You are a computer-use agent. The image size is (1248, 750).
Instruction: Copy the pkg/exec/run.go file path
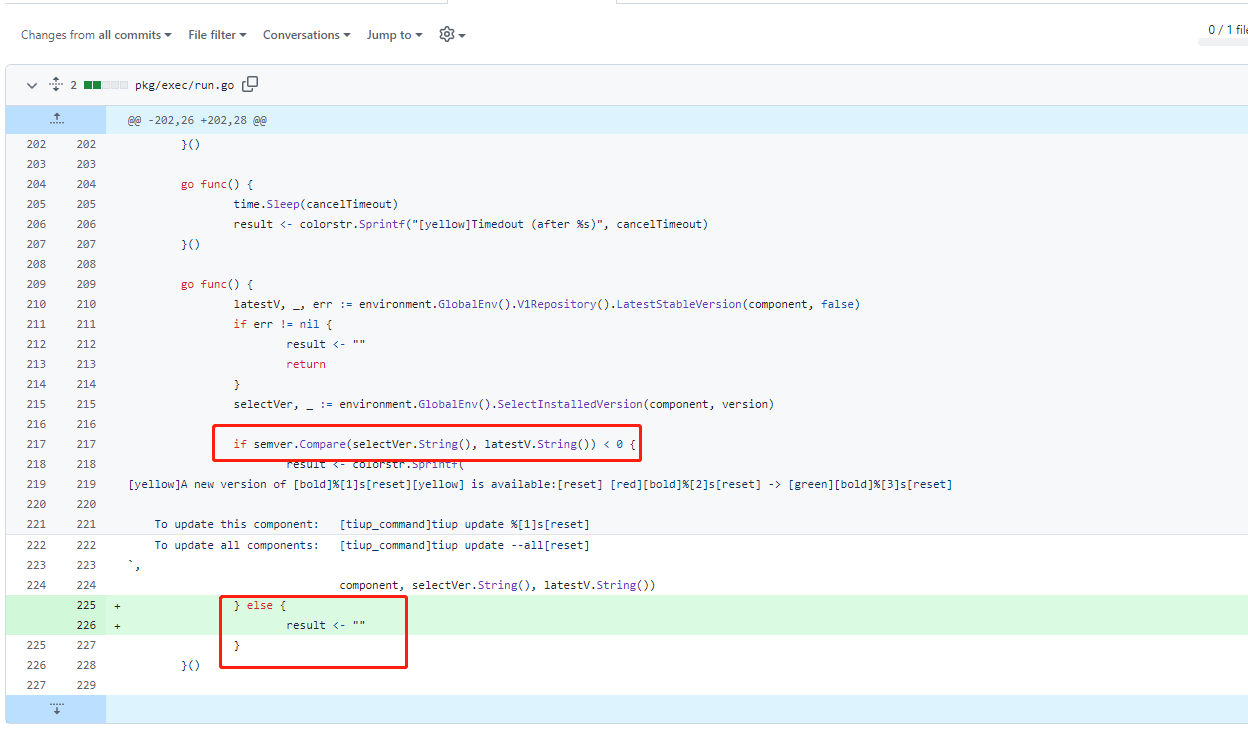250,85
